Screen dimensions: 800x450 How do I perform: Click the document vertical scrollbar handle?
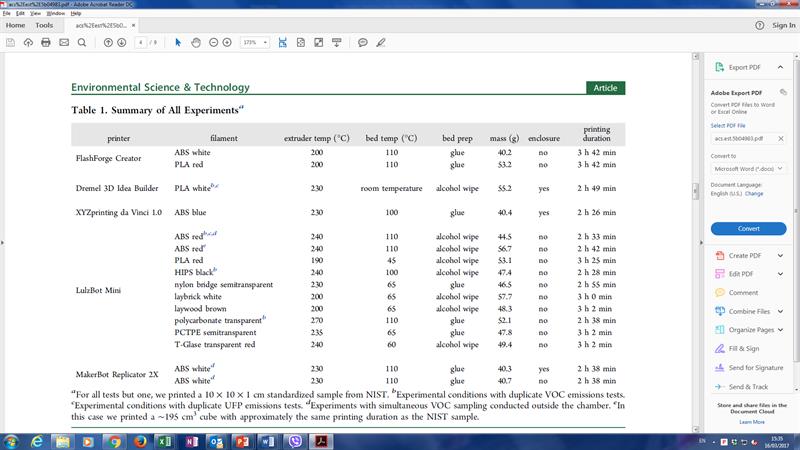point(695,191)
